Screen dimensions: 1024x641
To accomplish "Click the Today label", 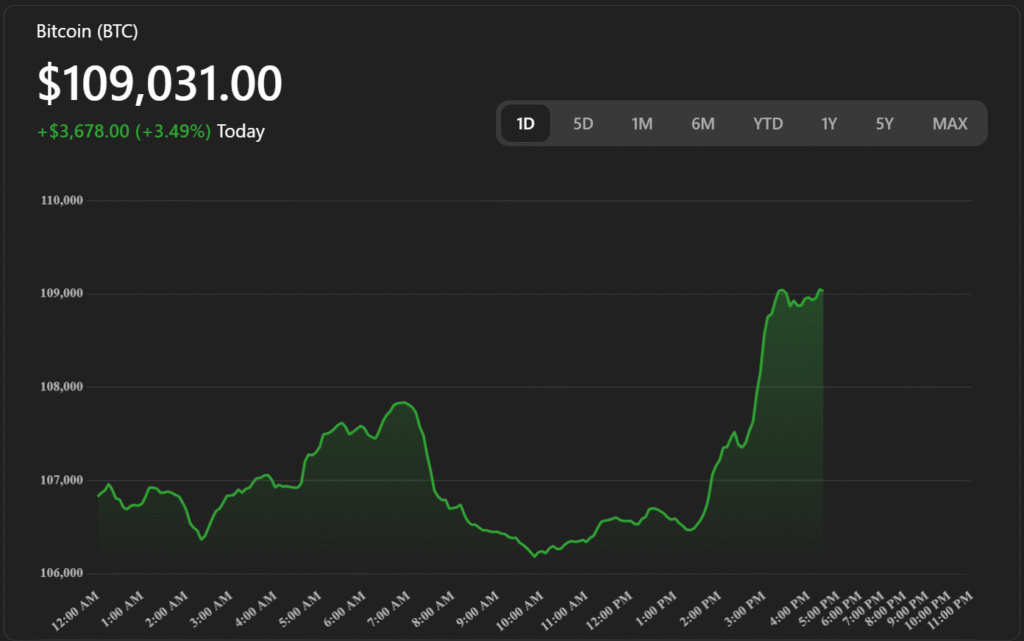I will 241,131.
